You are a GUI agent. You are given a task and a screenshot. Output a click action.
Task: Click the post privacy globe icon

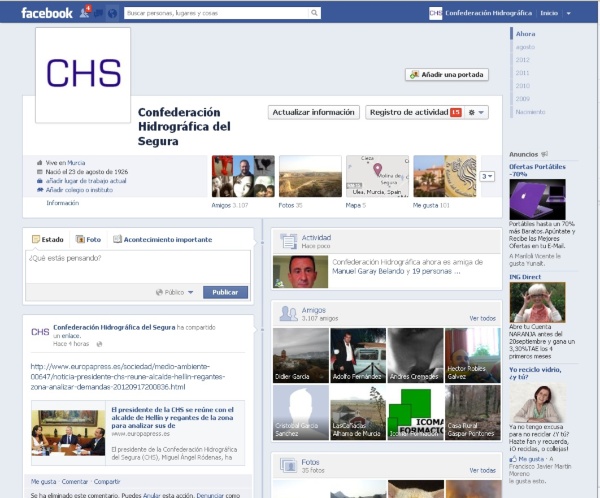(99, 344)
